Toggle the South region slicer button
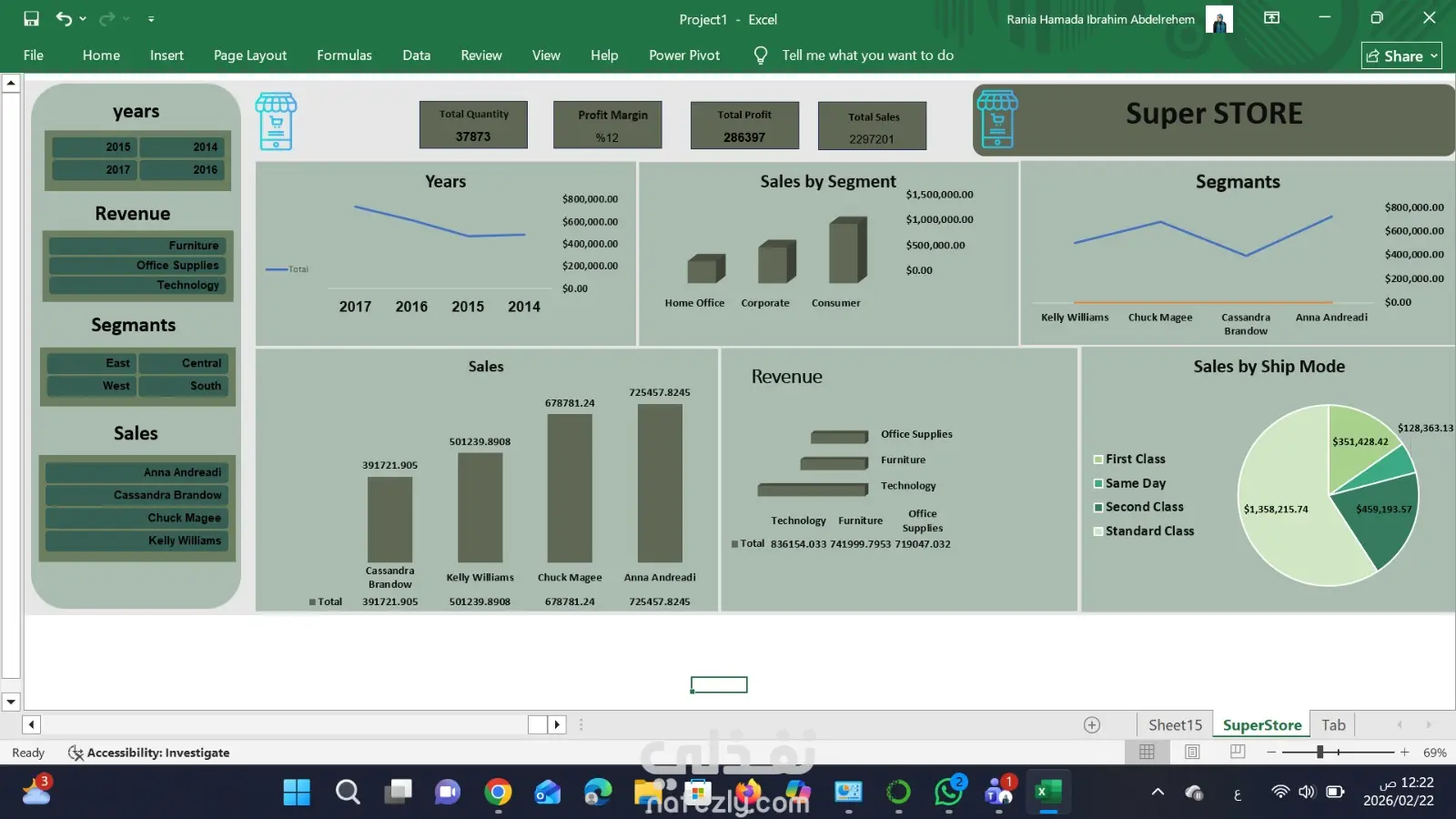Viewport: 1456px width, 819px height. [x=183, y=386]
